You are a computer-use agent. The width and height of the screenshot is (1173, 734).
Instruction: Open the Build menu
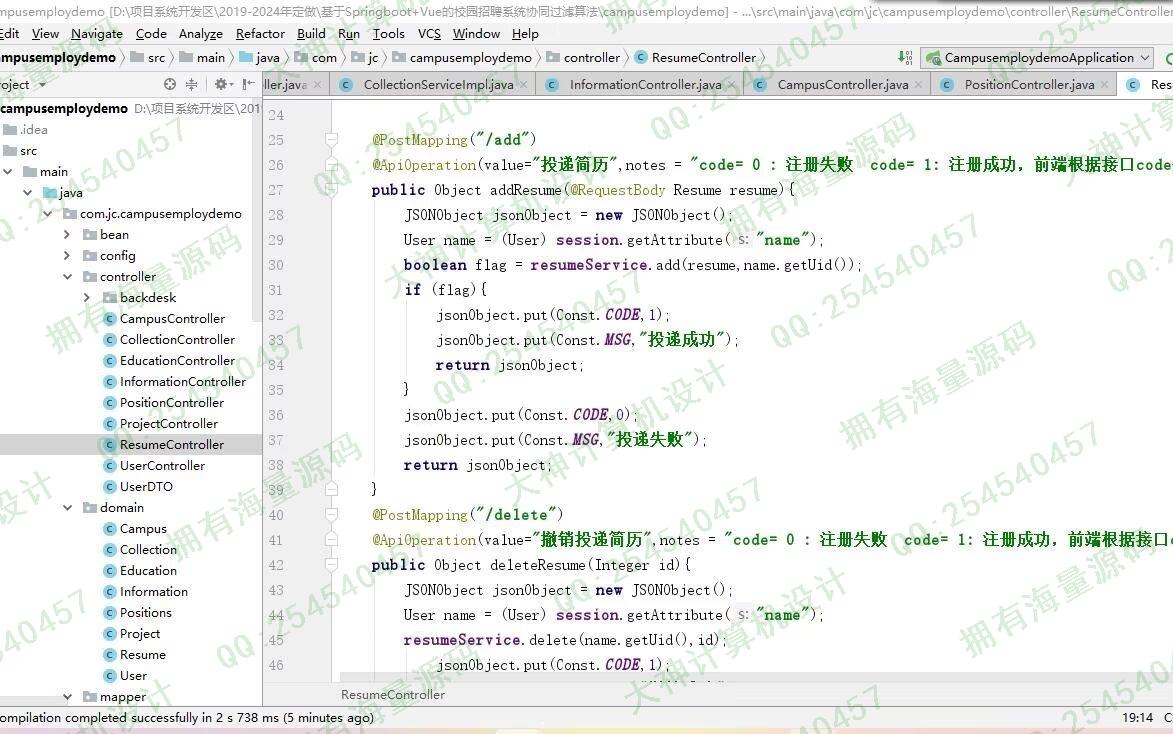[311, 34]
